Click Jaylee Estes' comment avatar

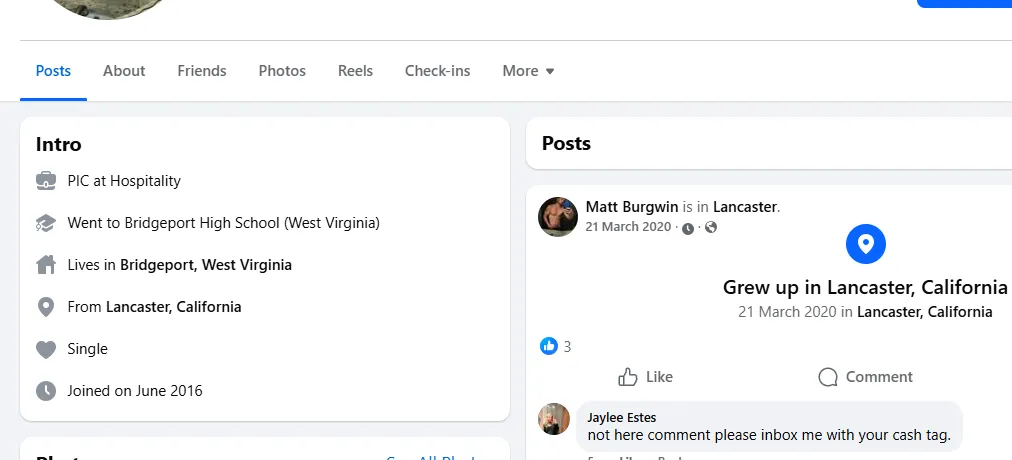click(x=554, y=419)
